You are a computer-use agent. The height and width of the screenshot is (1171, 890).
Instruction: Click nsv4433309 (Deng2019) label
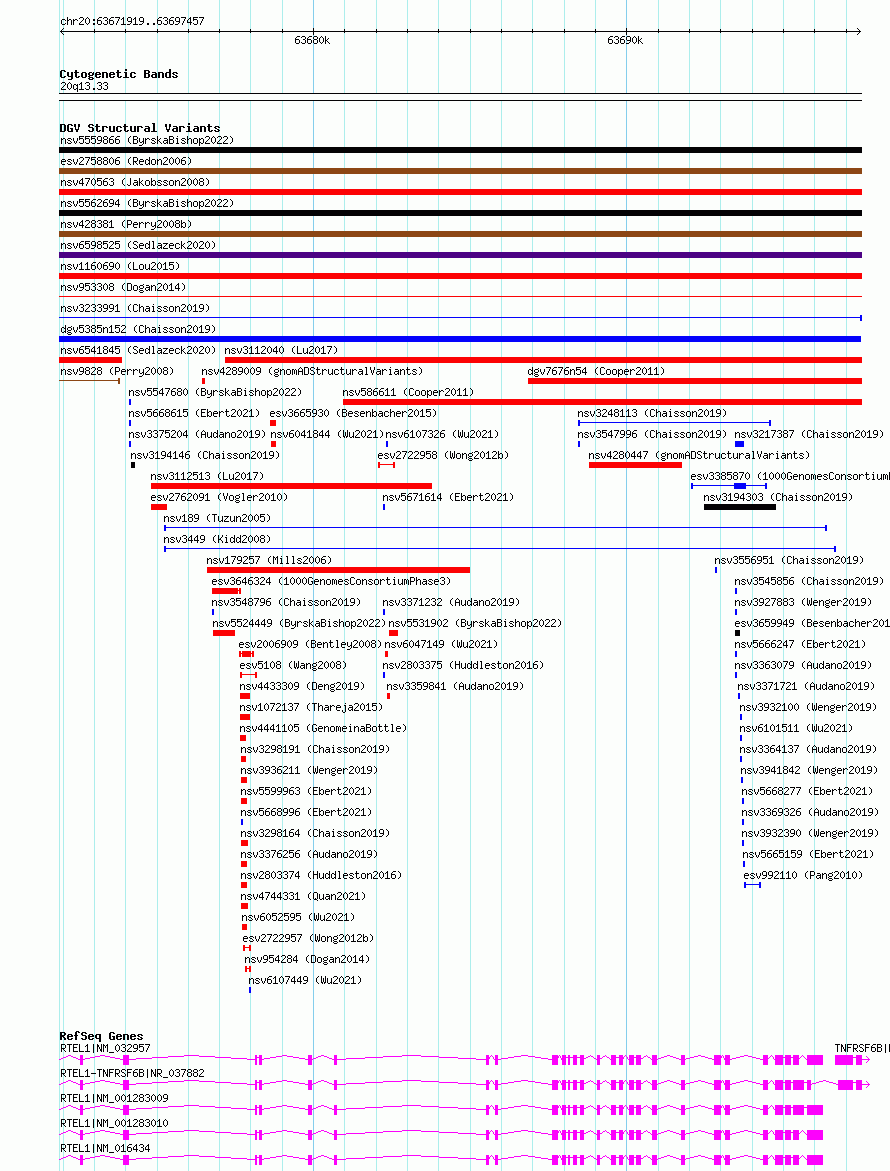302,686
